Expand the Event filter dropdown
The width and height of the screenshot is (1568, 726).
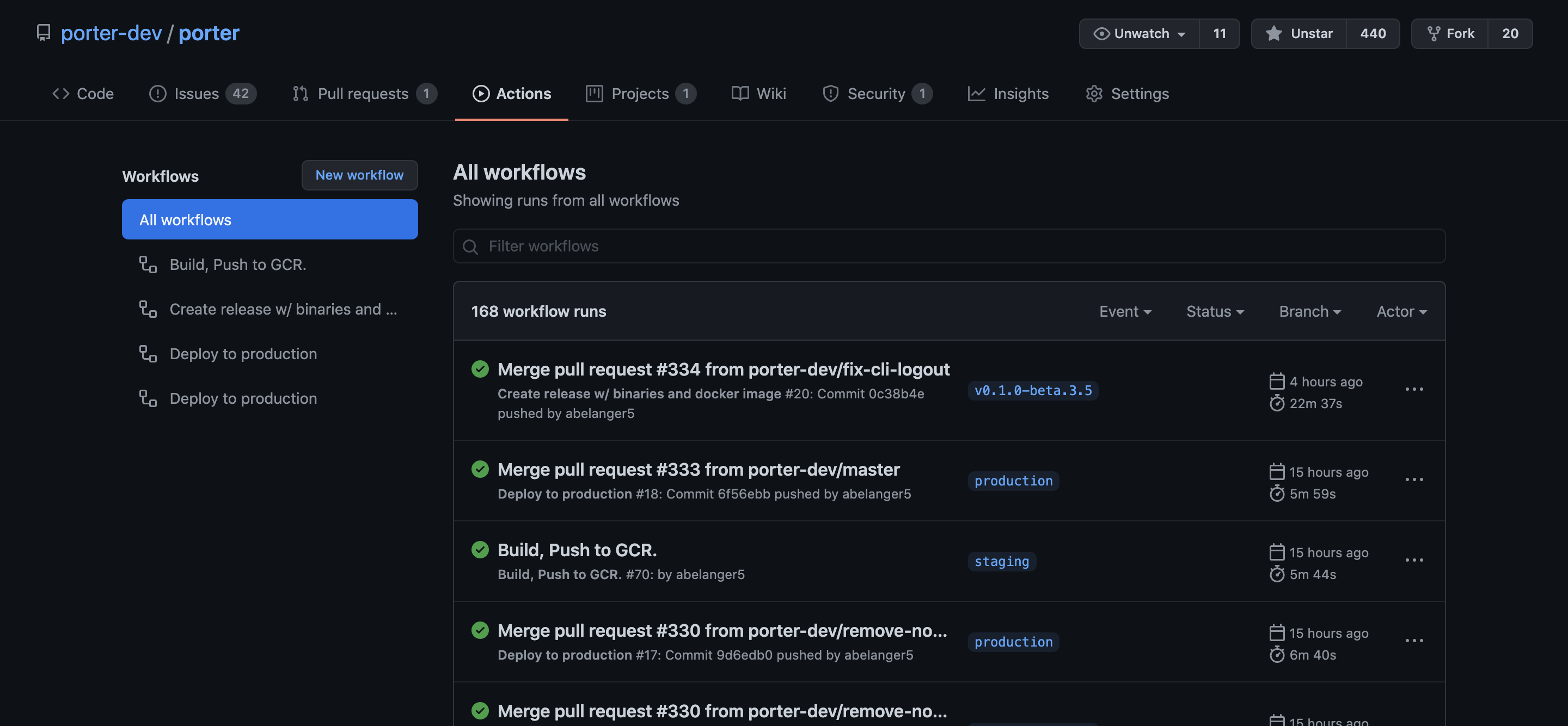(1124, 312)
